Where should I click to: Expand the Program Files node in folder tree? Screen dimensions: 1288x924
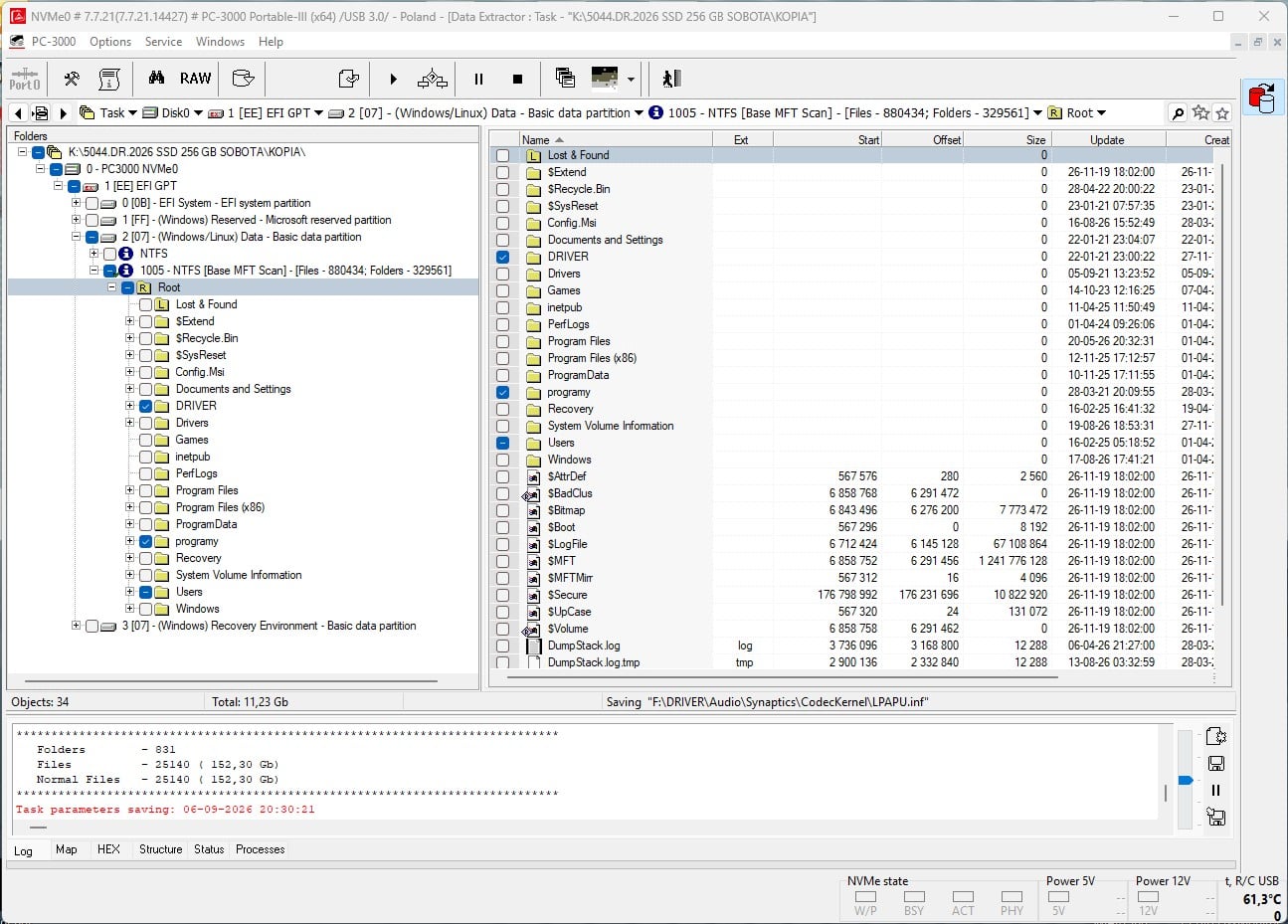coord(130,490)
